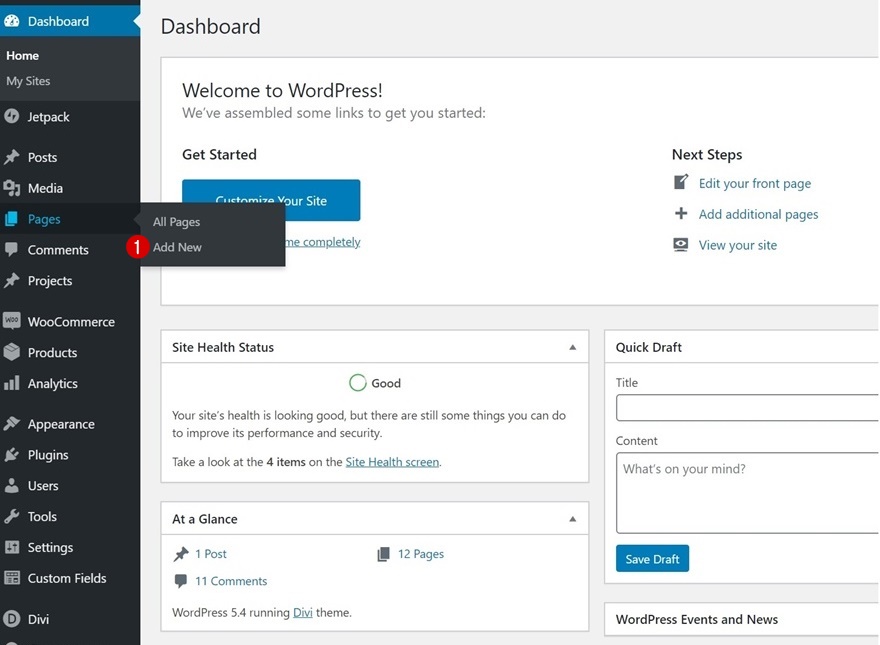Viewport: 880px width, 645px height.
Task: Follow the Edit your front page link
Action: (754, 184)
